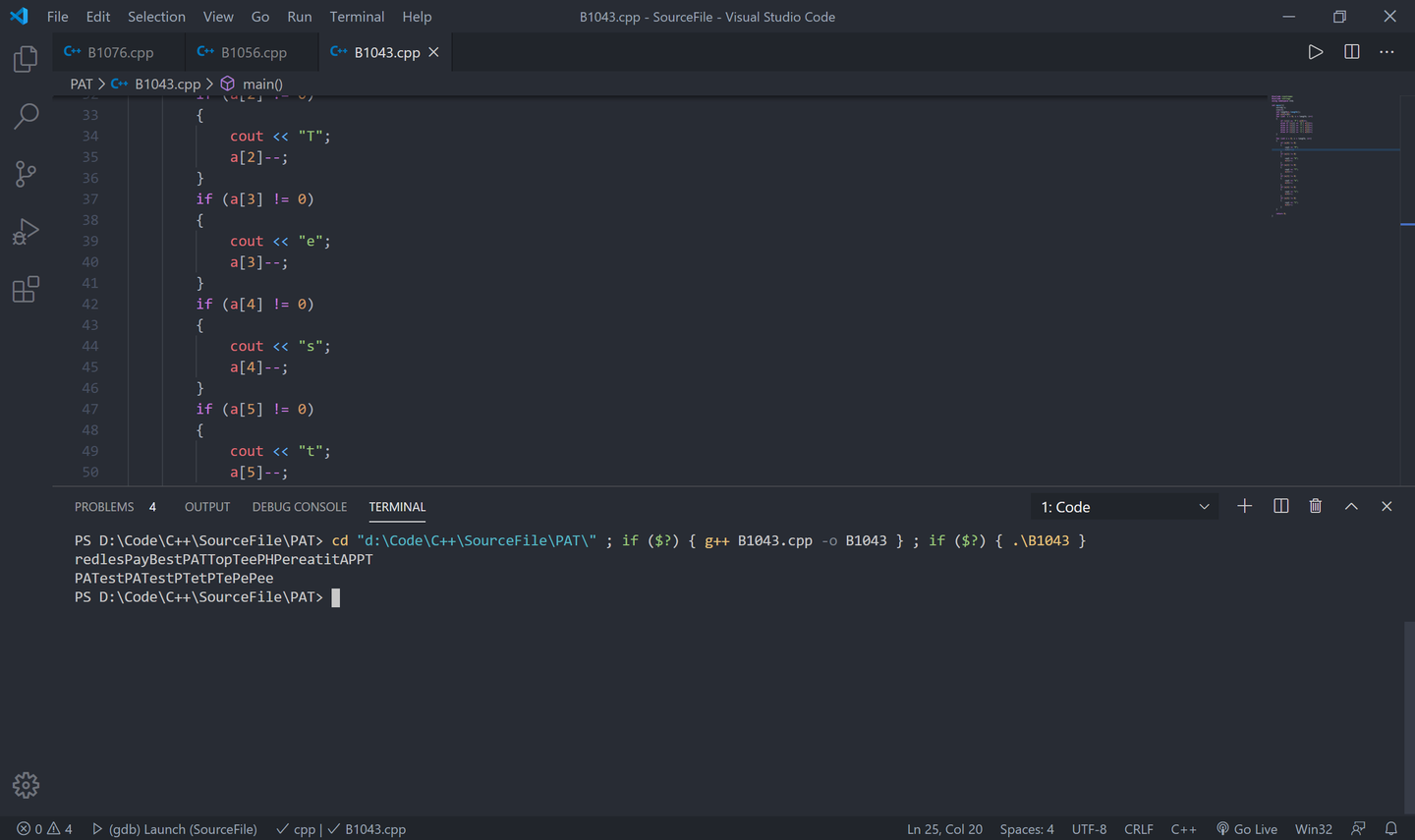Split the editor to the right
The width and height of the screenshot is (1415, 840).
tap(1352, 52)
